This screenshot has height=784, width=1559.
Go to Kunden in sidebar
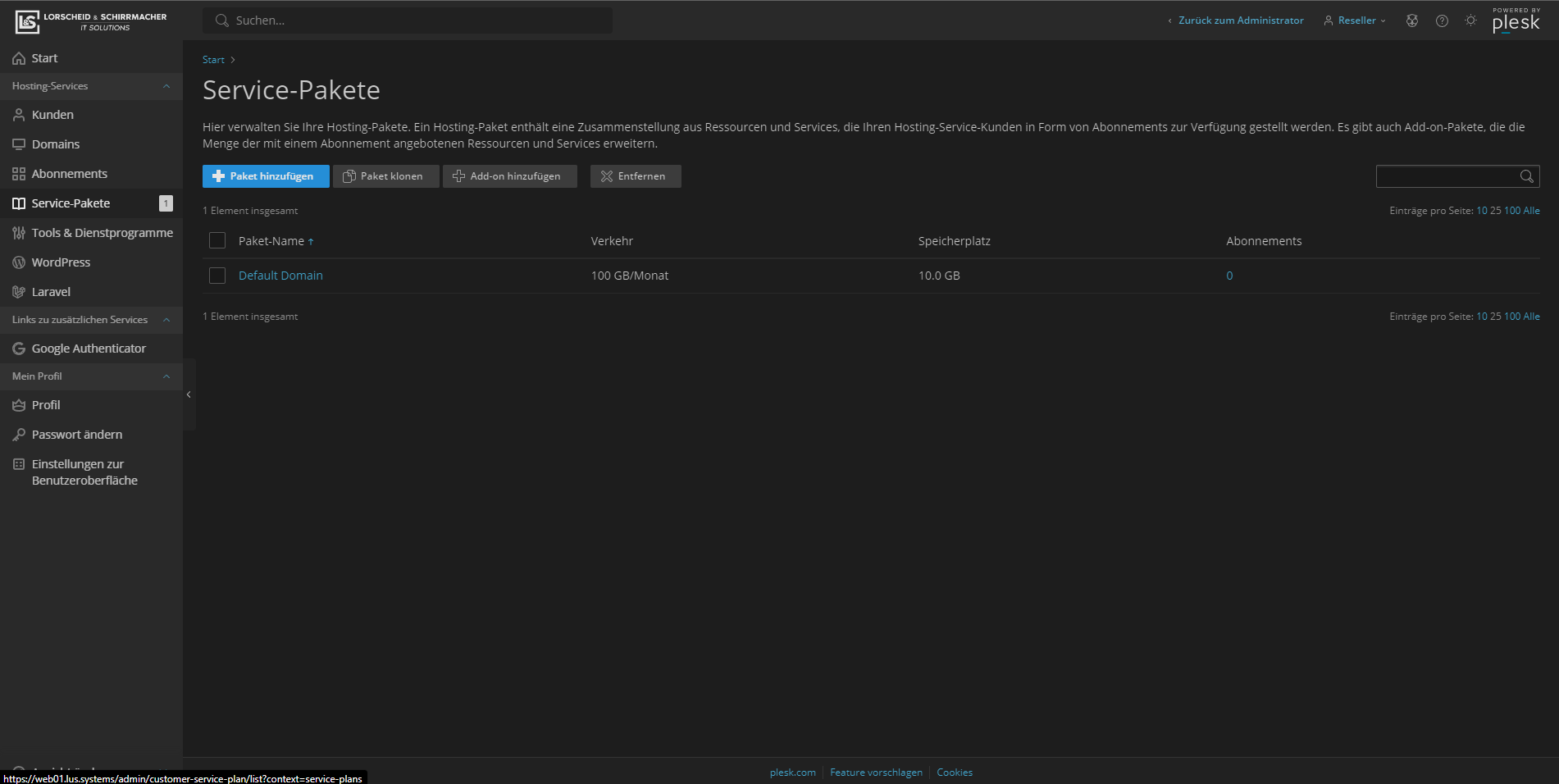[52, 115]
